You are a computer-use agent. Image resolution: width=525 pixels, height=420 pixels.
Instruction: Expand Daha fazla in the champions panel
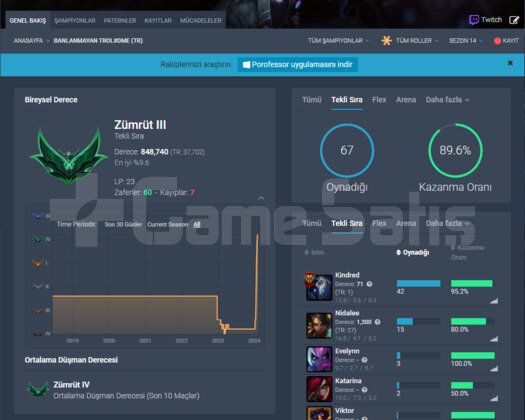pyautogui.click(x=447, y=223)
